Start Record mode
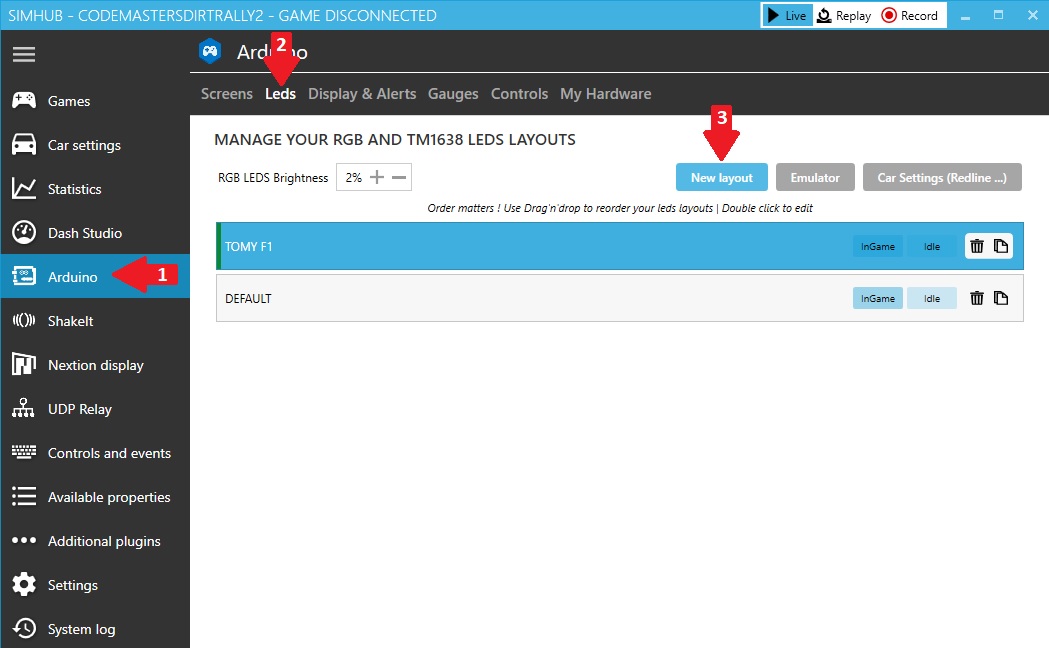This screenshot has width=1049, height=648. coord(910,15)
